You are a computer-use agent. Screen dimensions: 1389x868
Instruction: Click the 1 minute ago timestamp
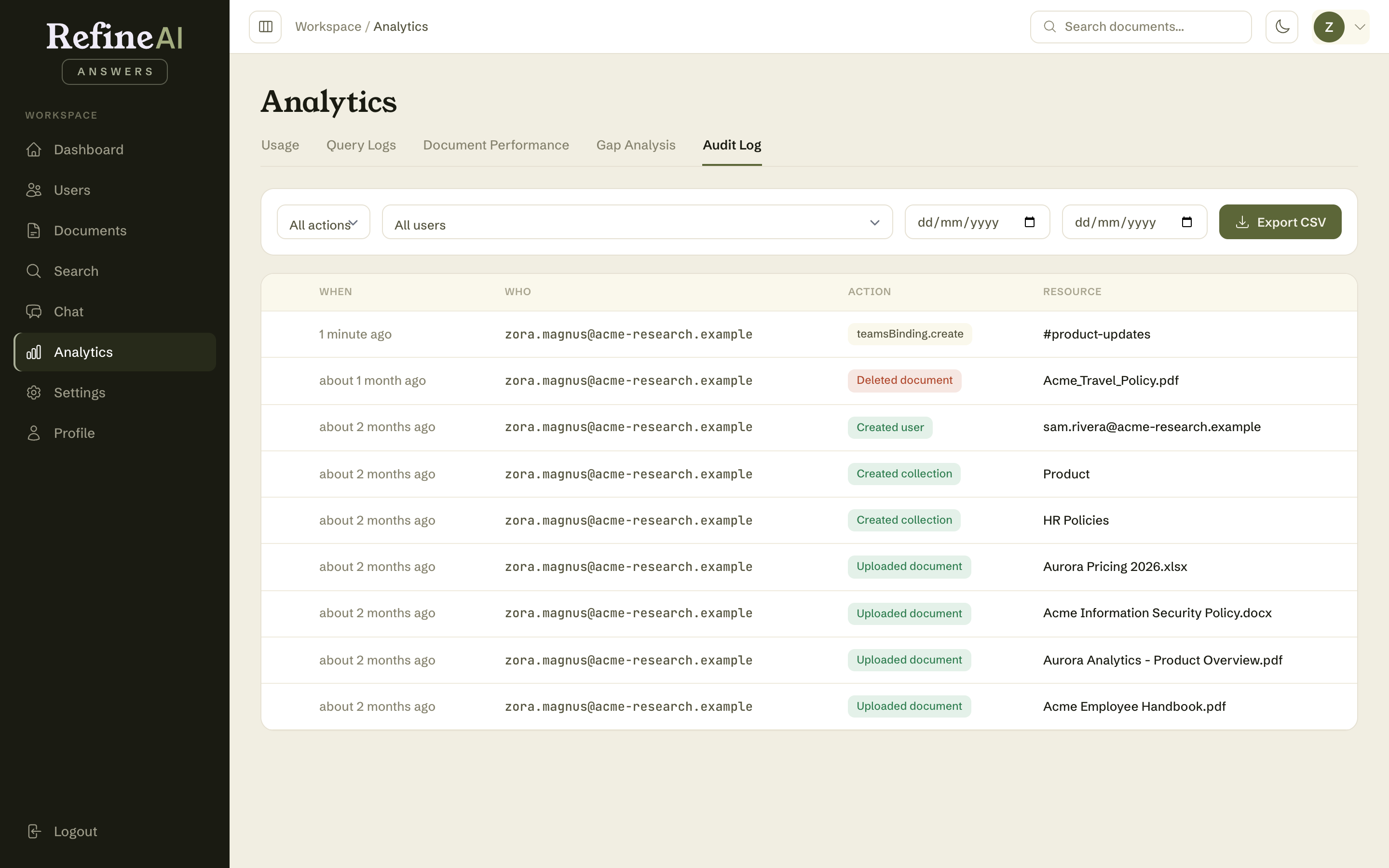355,334
